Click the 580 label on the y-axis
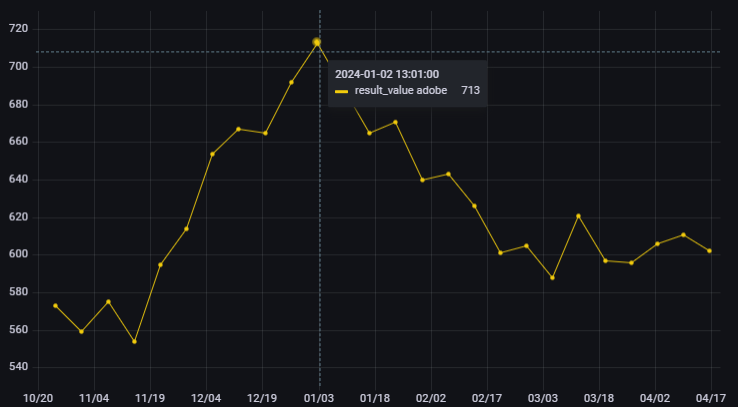 (18, 292)
